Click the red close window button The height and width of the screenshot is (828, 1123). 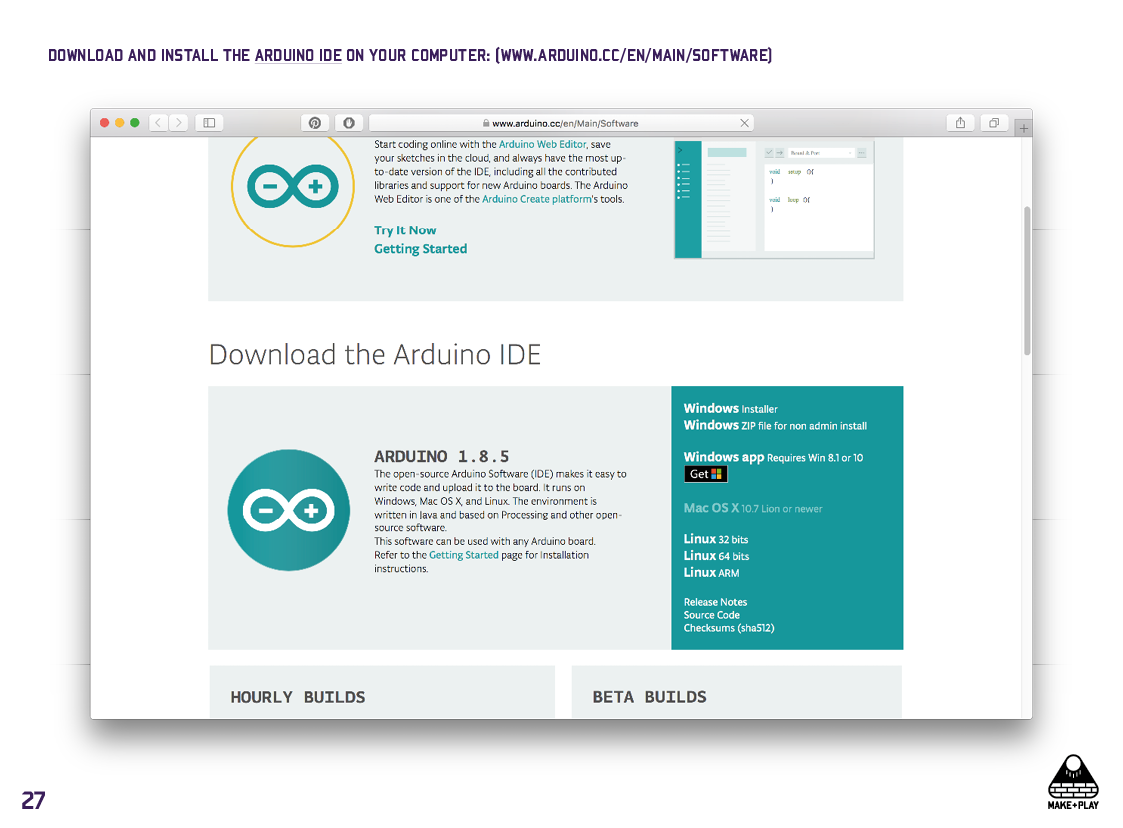[x=105, y=122]
